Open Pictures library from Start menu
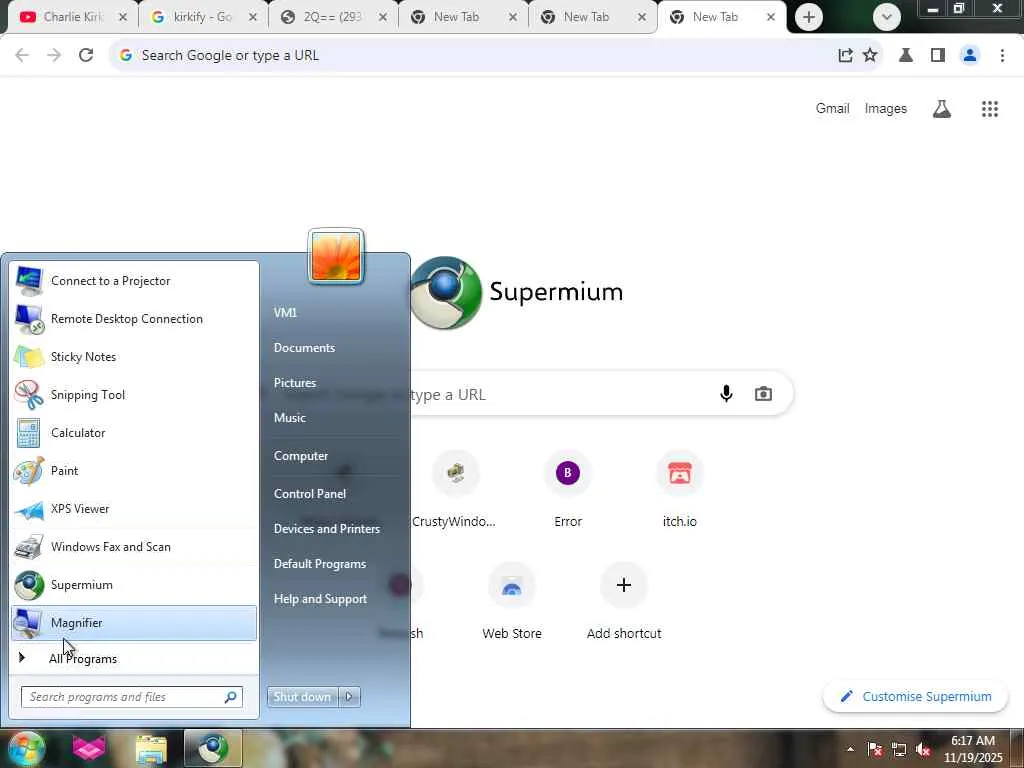The image size is (1024, 768). coord(295,383)
